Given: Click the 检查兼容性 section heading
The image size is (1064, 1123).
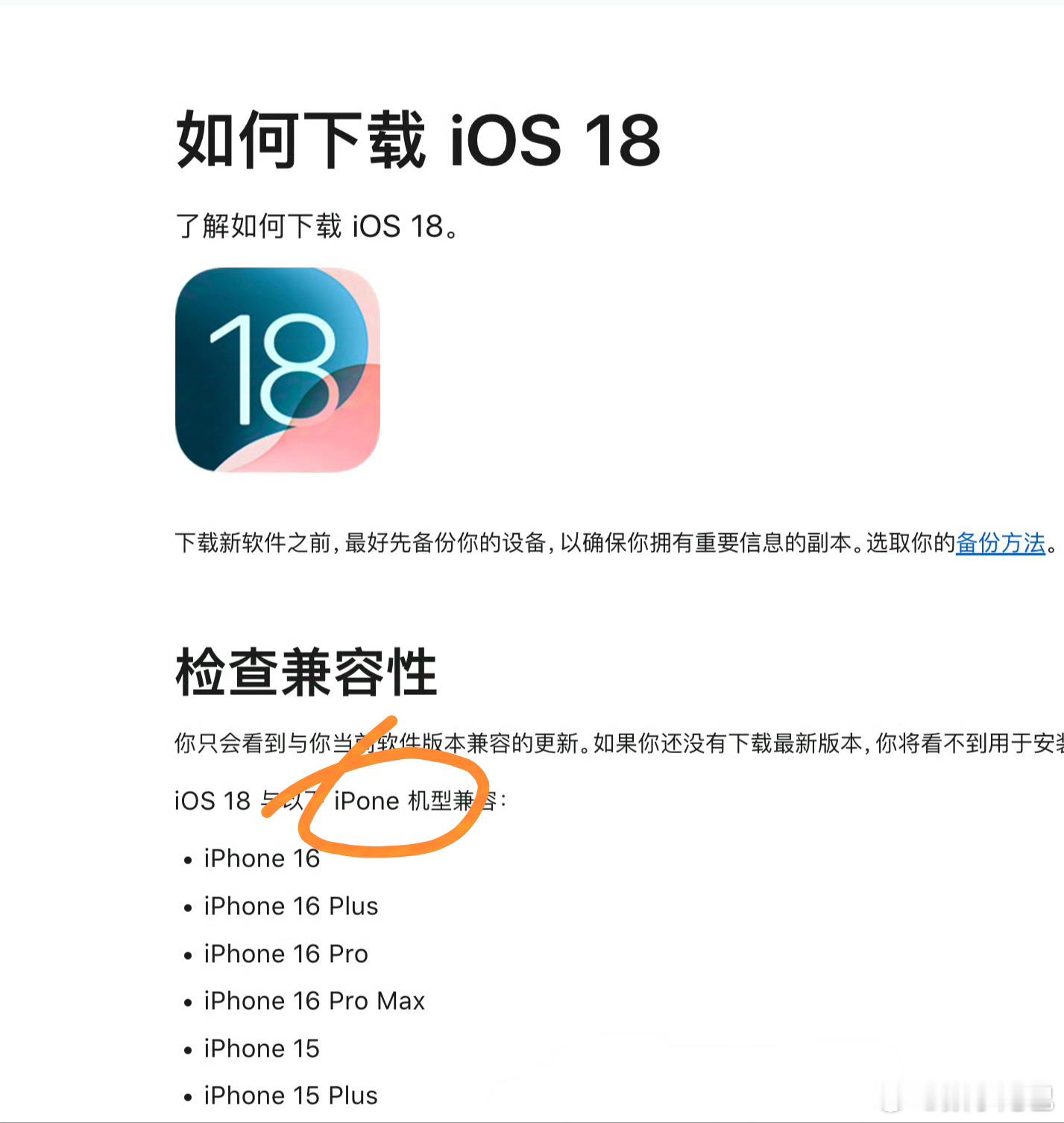Looking at the screenshot, I should (x=306, y=672).
